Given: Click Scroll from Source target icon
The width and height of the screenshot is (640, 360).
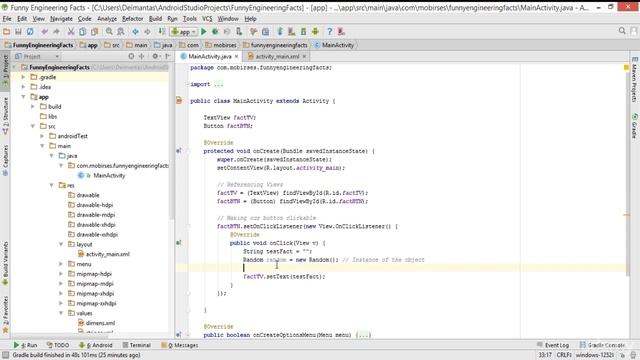Looking at the screenshot, I should (x=131, y=56).
